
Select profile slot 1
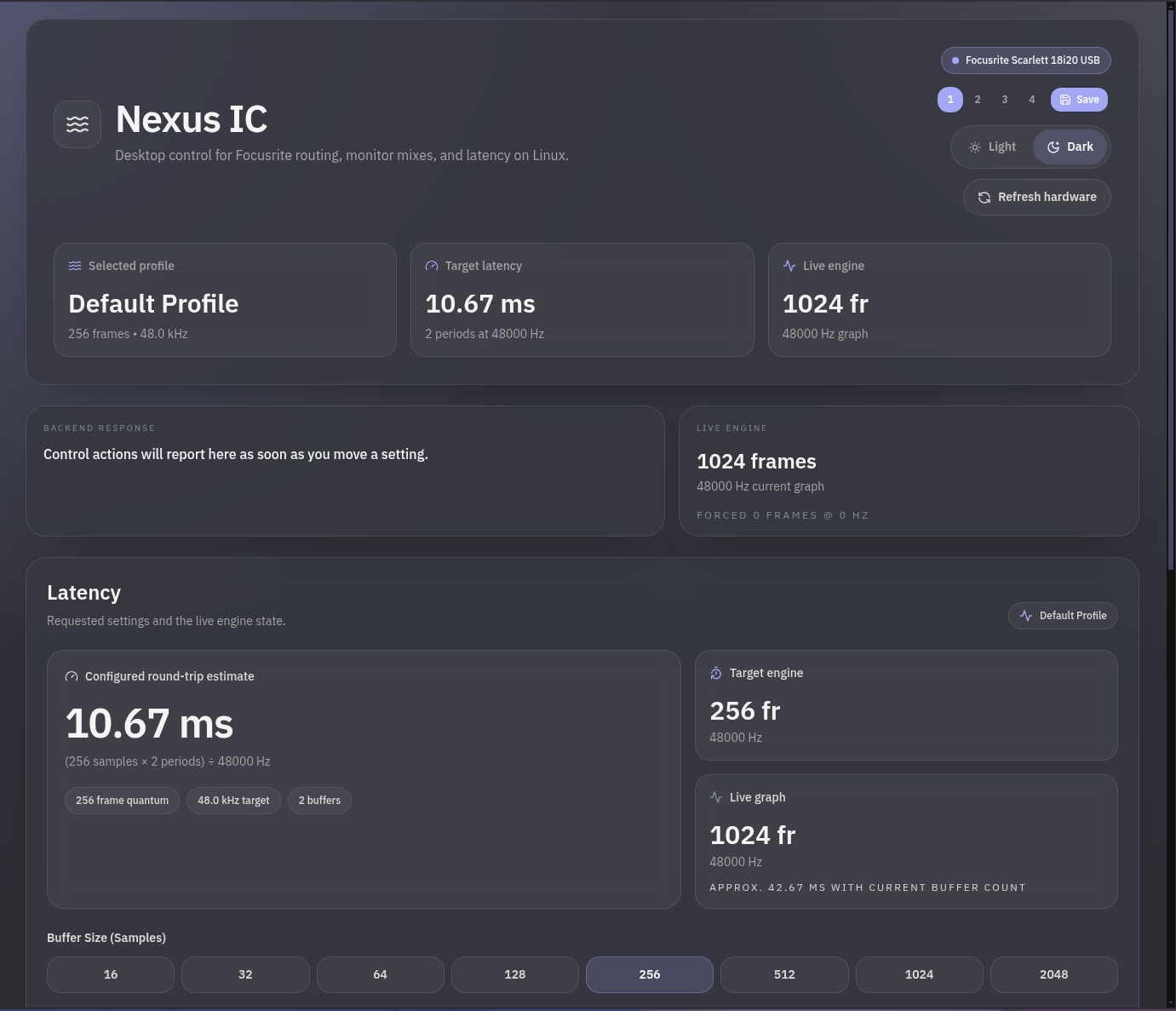(x=950, y=100)
